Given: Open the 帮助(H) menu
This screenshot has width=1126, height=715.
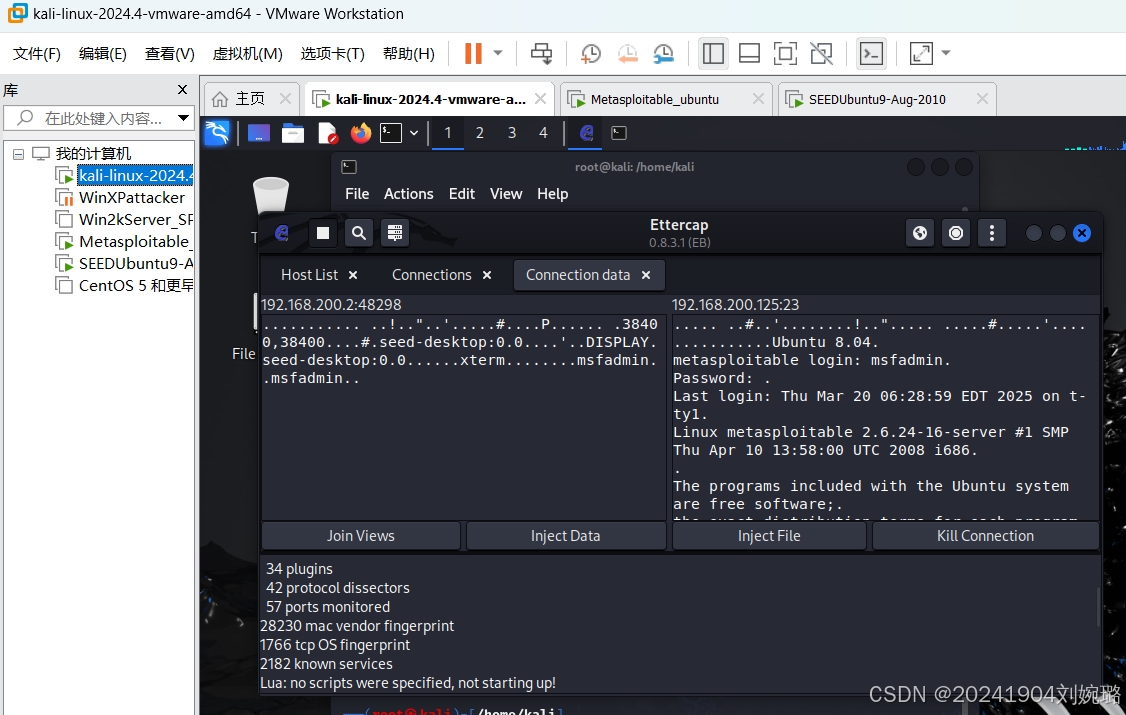Looking at the screenshot, I should [409, 54].
